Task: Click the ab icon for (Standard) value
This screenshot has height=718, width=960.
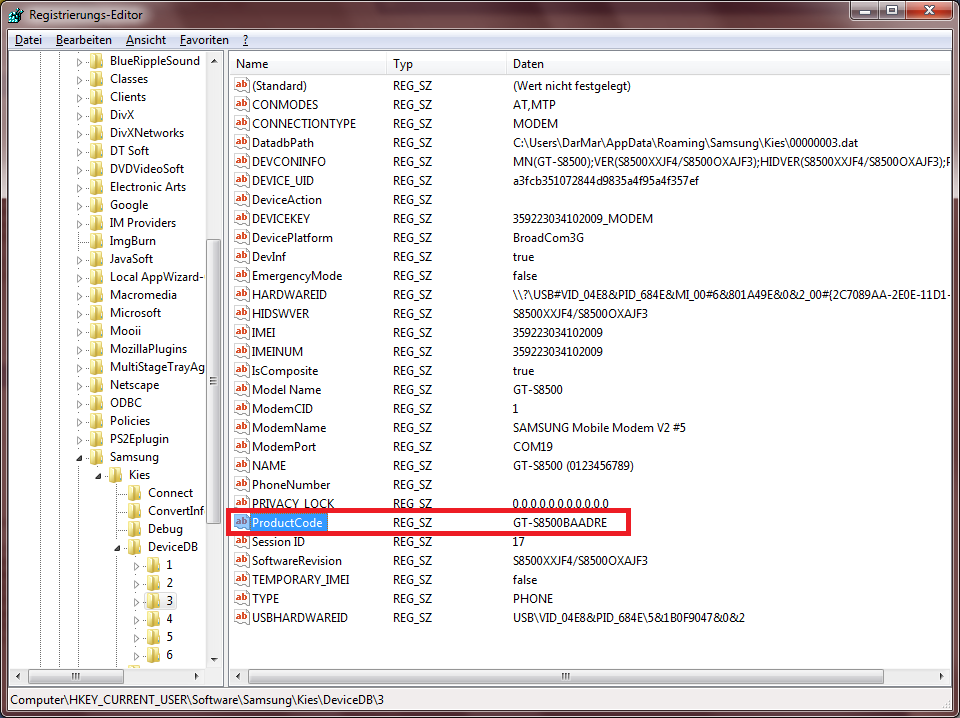Action: click(242, 85)
